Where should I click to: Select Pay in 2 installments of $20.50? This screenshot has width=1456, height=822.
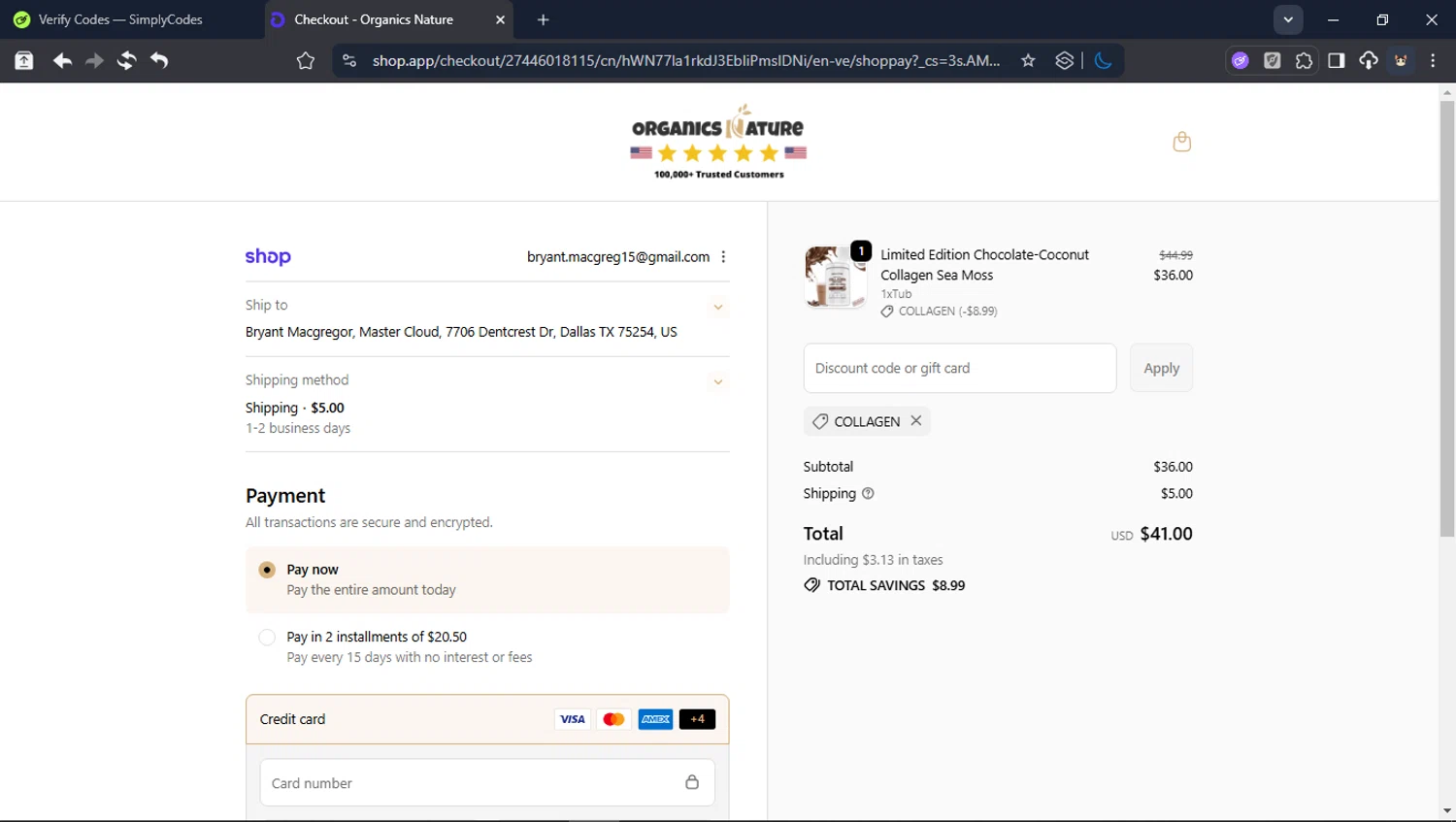267,638
